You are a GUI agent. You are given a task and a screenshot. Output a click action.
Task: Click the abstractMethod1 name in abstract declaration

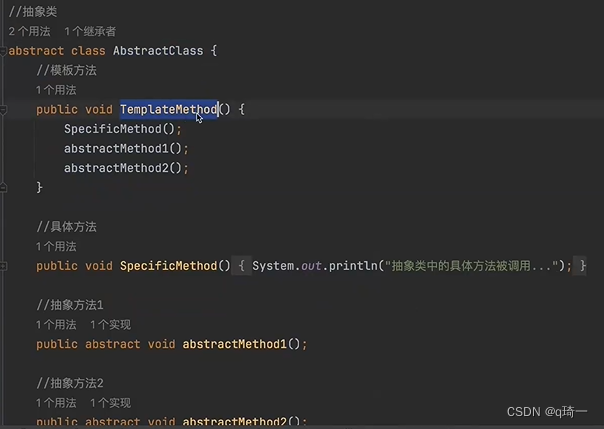(x=235, y=344)
